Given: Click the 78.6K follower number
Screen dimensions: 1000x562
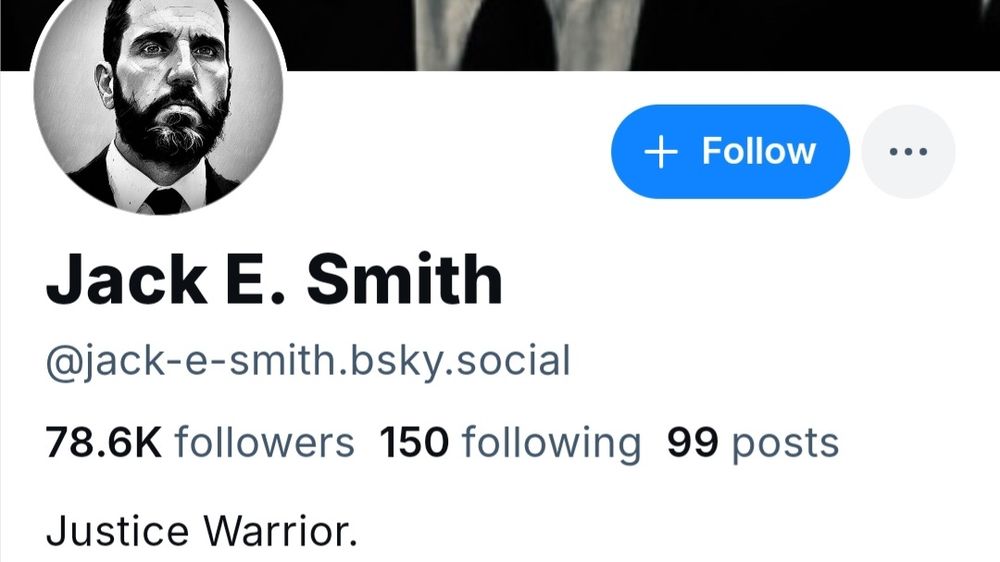Looking at the screenshot, I should [x=104, y=443].
